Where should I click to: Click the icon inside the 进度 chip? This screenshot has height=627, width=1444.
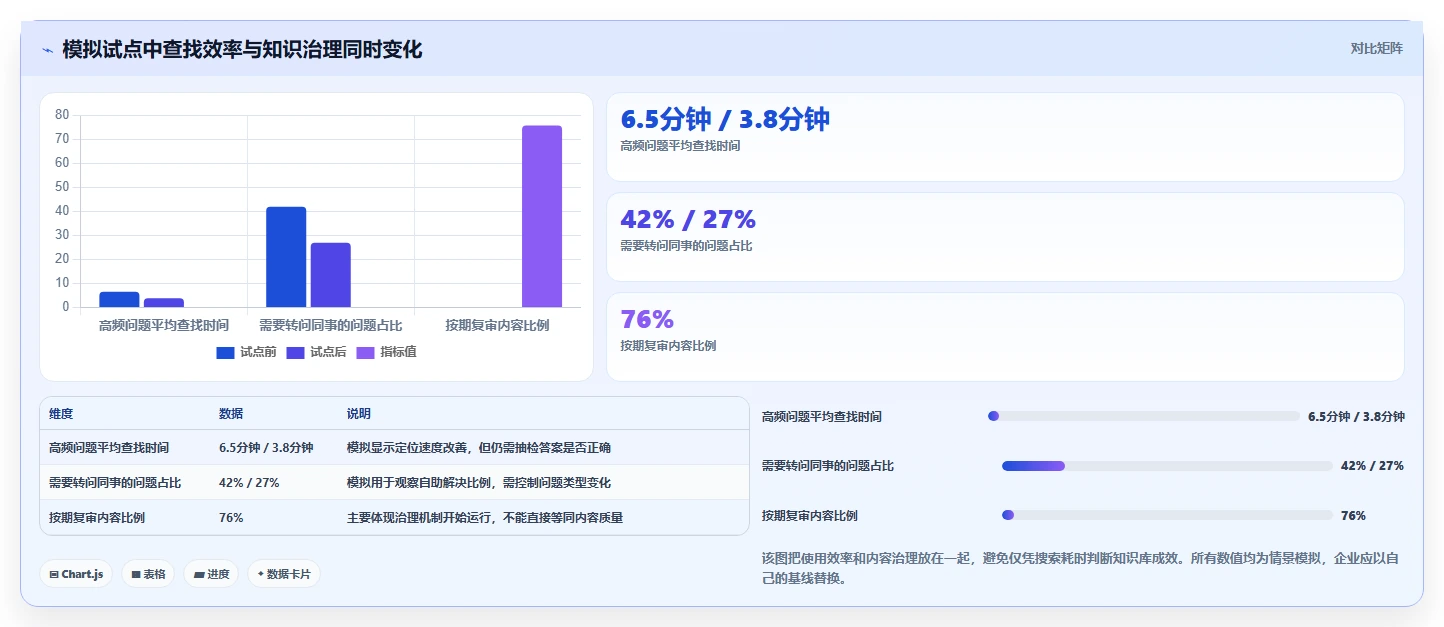click(198, 574)
